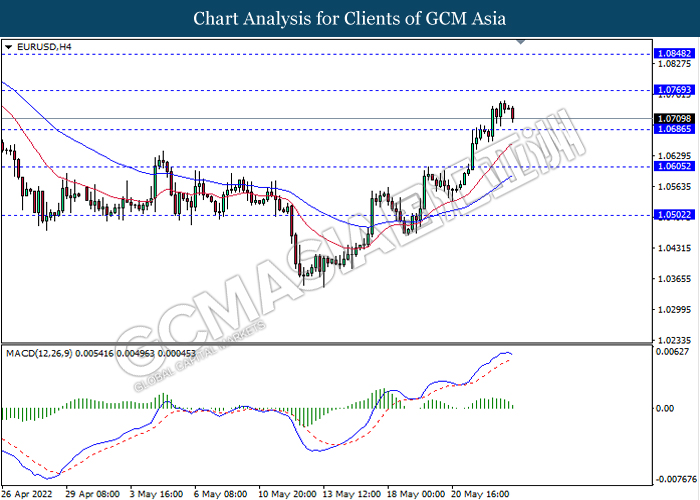This screenshot has width=700, height=500.
Task: Click the 1.02335 price axis value
Action: (x=675, y=340)
